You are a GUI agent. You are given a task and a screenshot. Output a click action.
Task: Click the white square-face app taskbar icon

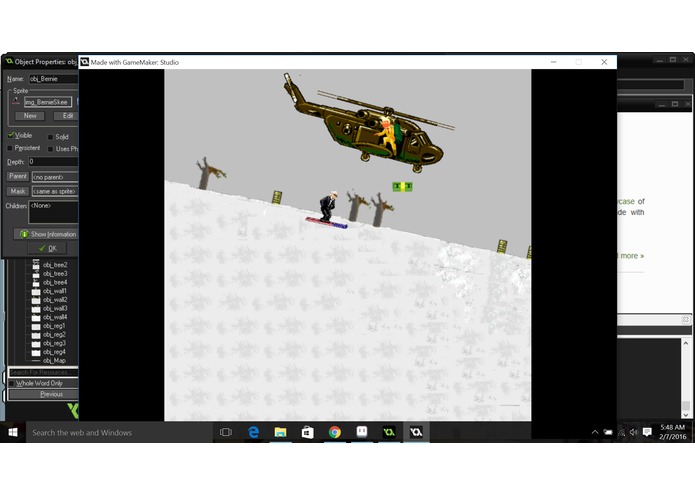(362, 432)
